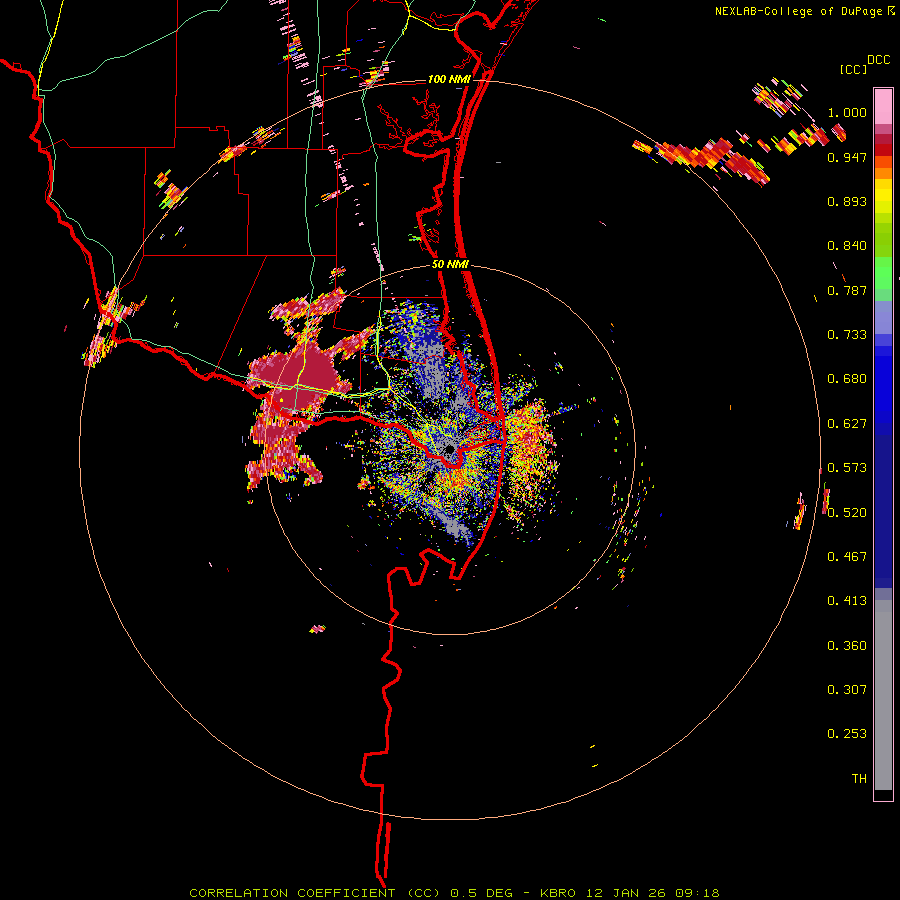Click the 09:18 time stamp
Screen dimensions: 900x900
coord(697,893)
